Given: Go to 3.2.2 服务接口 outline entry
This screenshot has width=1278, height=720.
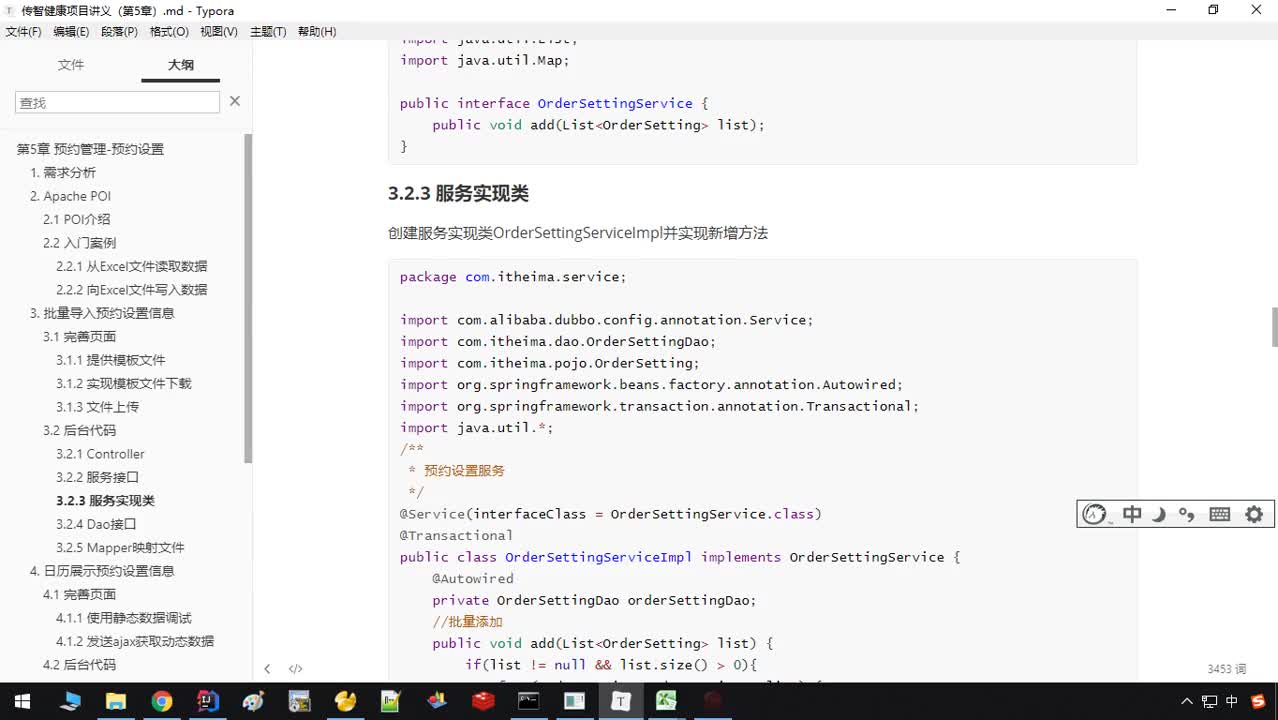Looking at the screenshot, I should click(x=97, y=478).
